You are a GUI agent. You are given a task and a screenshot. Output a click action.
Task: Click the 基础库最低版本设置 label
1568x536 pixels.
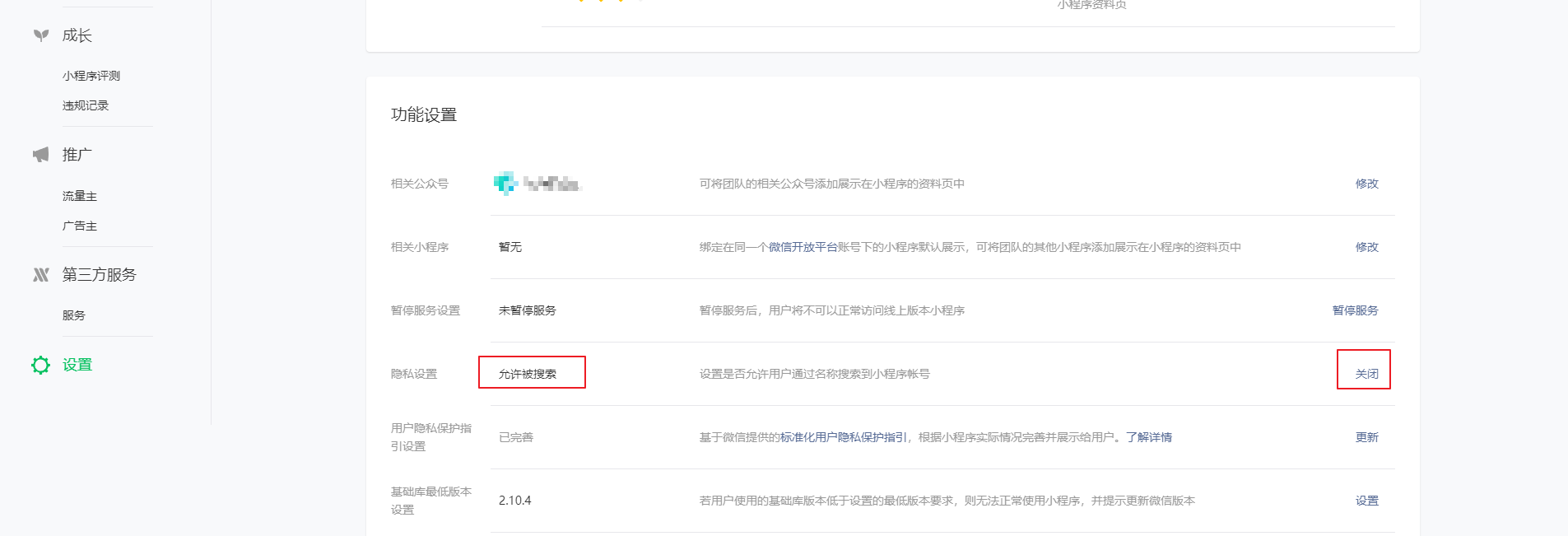point(431,501)
